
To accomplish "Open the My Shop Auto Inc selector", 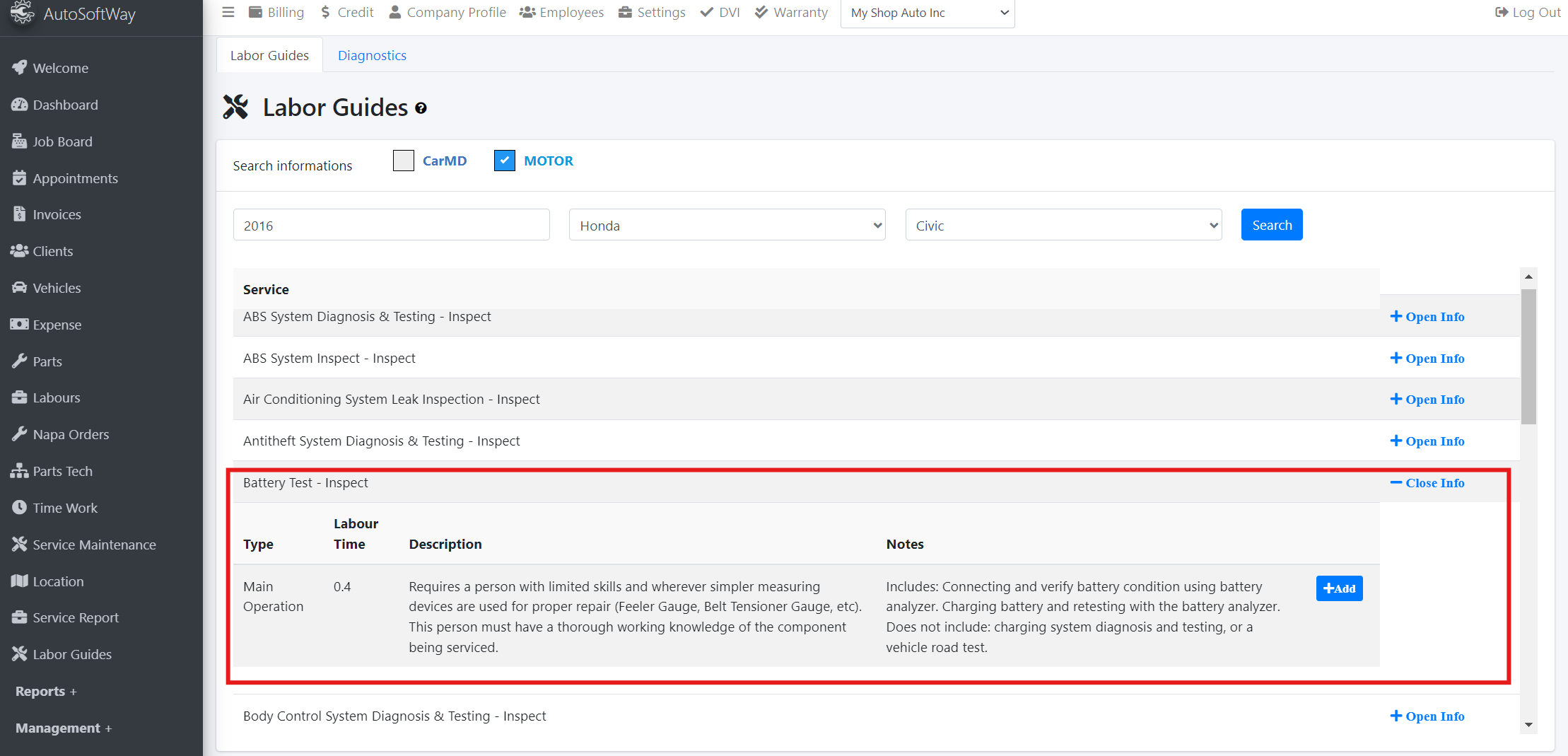I will click(927, 13).
